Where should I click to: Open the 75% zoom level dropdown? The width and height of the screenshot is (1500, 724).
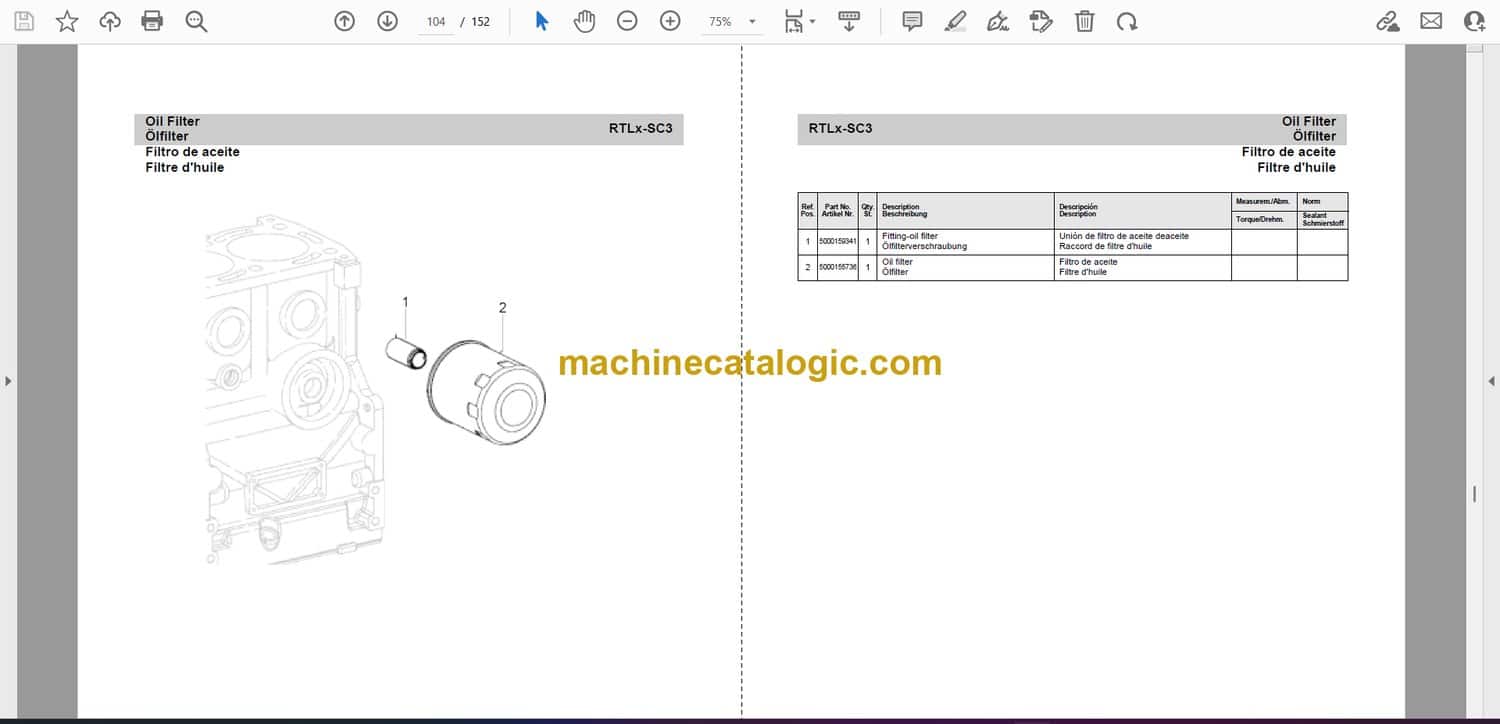coord(732,21)
